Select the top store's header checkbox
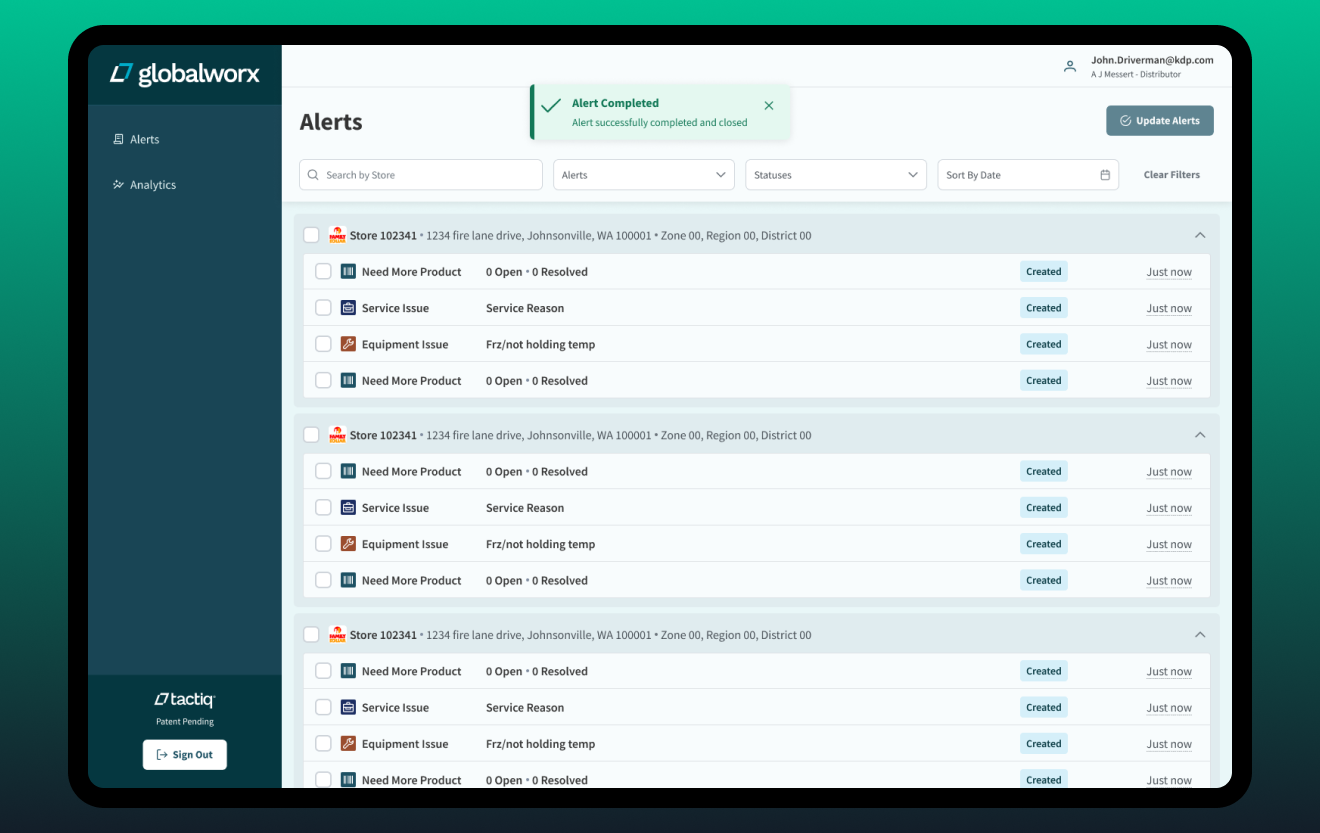This screenshot has height=833, width=1320. pyautogui.click(x=311, y=235)
